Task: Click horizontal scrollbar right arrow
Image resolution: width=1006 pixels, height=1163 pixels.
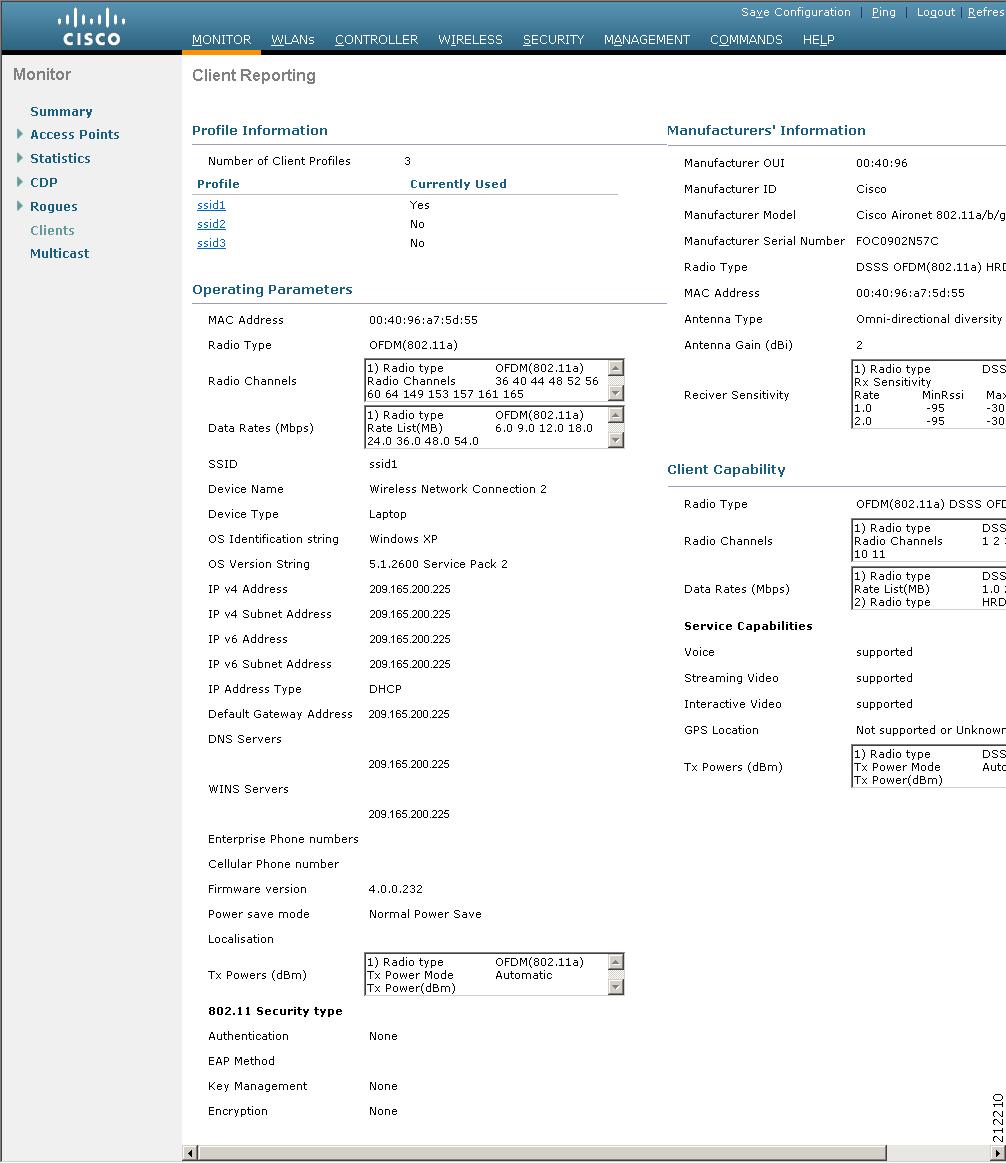Action: [x=999, y=1153]
